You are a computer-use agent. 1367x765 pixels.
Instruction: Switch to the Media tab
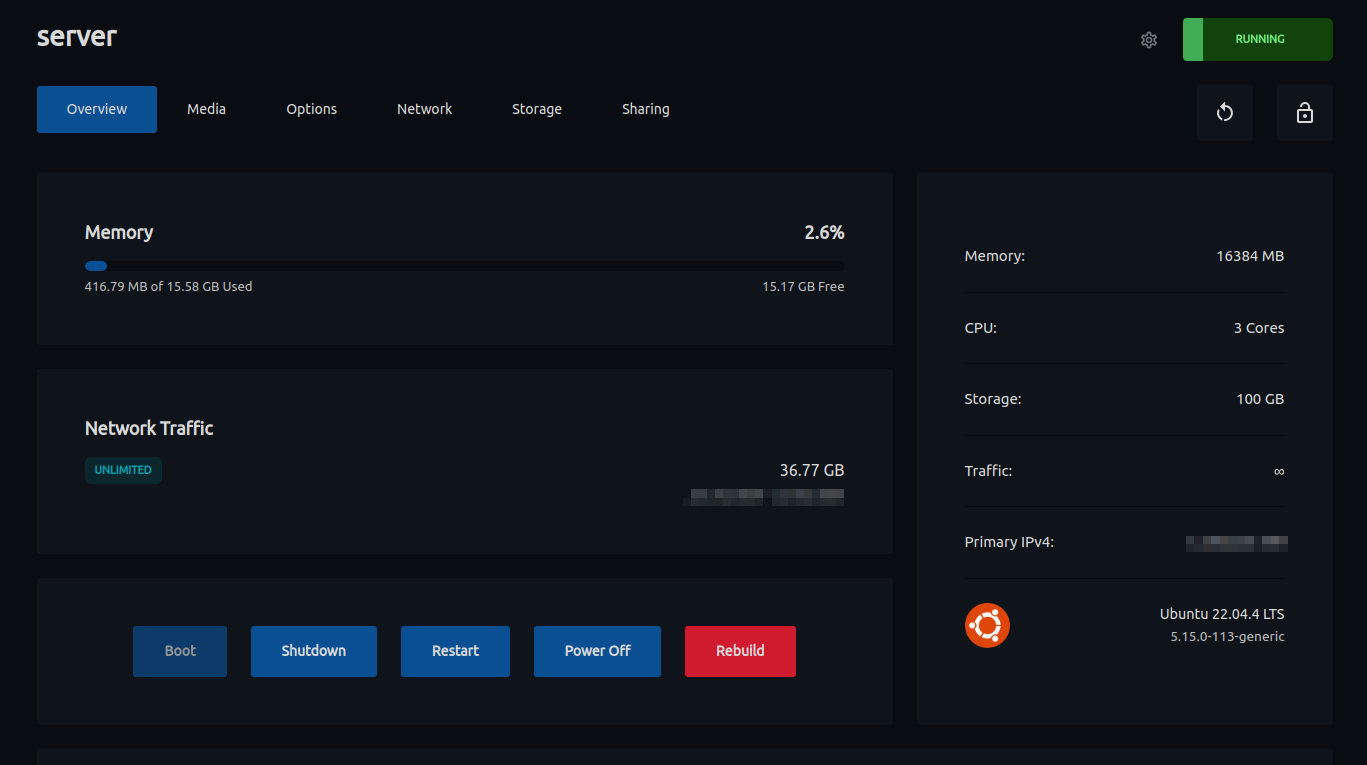(206, 109)
